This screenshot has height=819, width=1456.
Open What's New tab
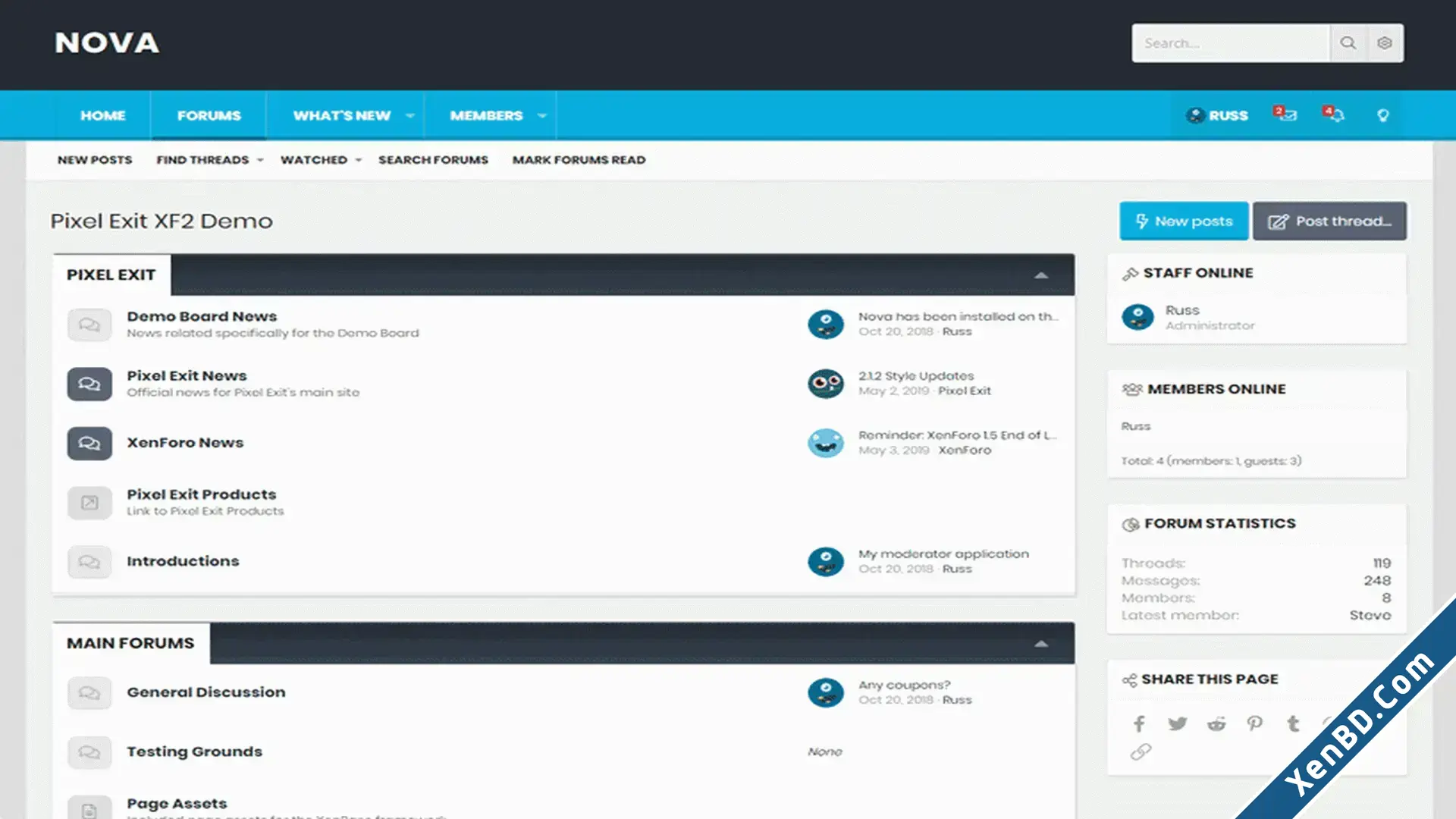pos(342,115)
